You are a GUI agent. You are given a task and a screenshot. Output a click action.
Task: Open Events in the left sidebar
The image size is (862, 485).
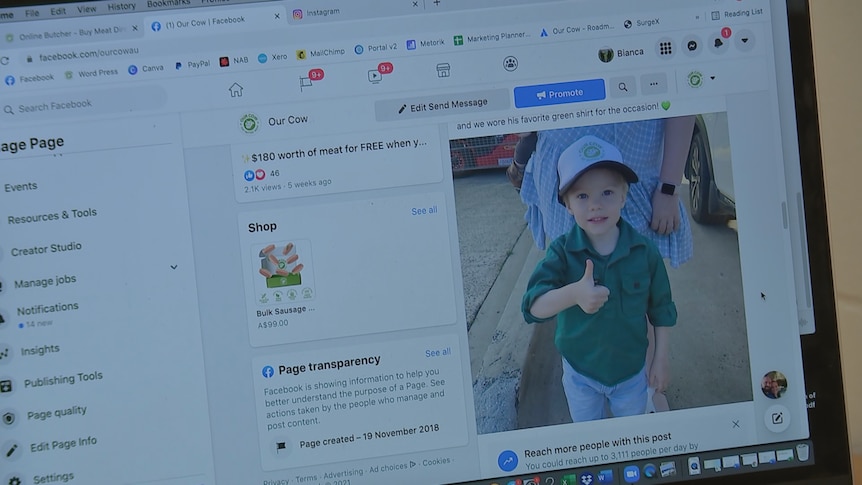click(21, 187)
